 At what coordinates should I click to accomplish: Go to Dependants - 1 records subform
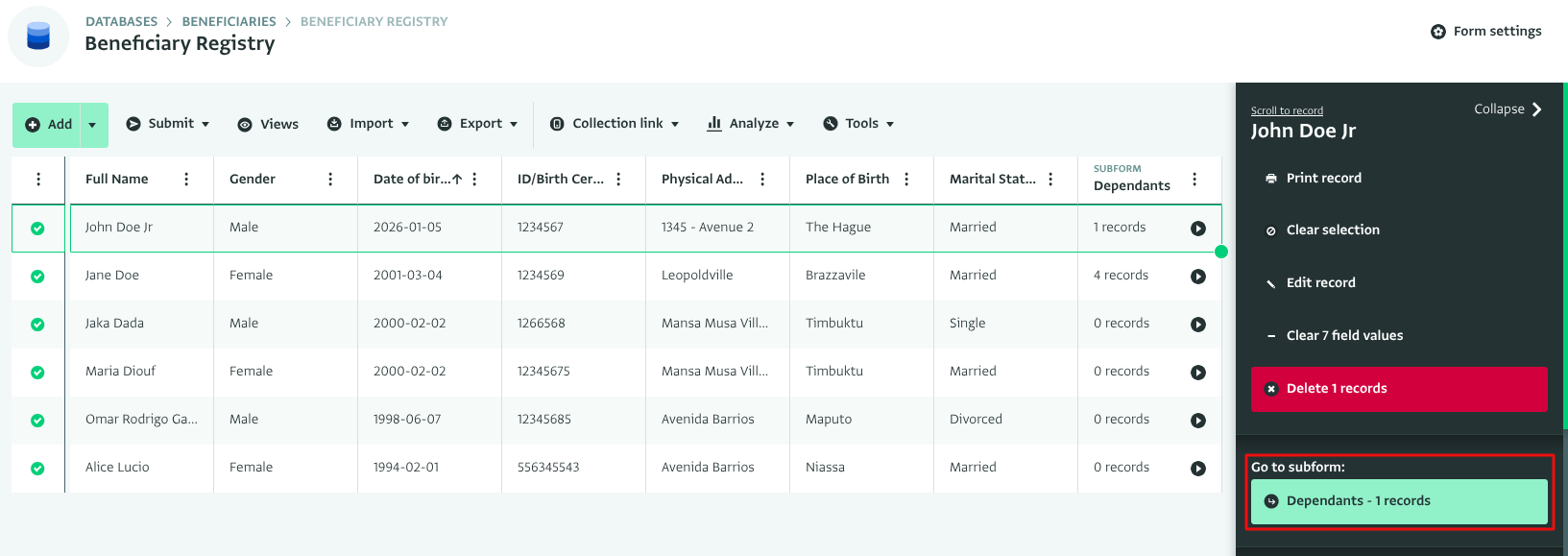(1398, 501)
